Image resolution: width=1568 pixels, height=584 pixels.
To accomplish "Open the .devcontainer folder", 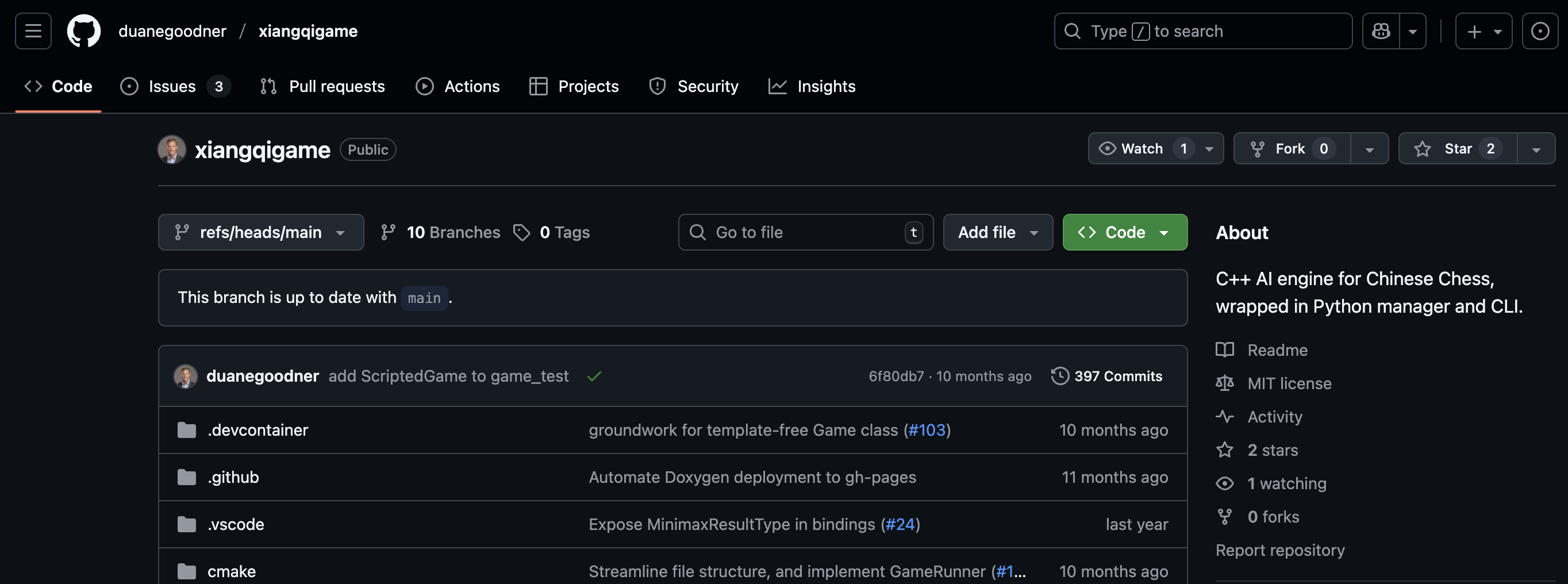I will coord(258,429).
